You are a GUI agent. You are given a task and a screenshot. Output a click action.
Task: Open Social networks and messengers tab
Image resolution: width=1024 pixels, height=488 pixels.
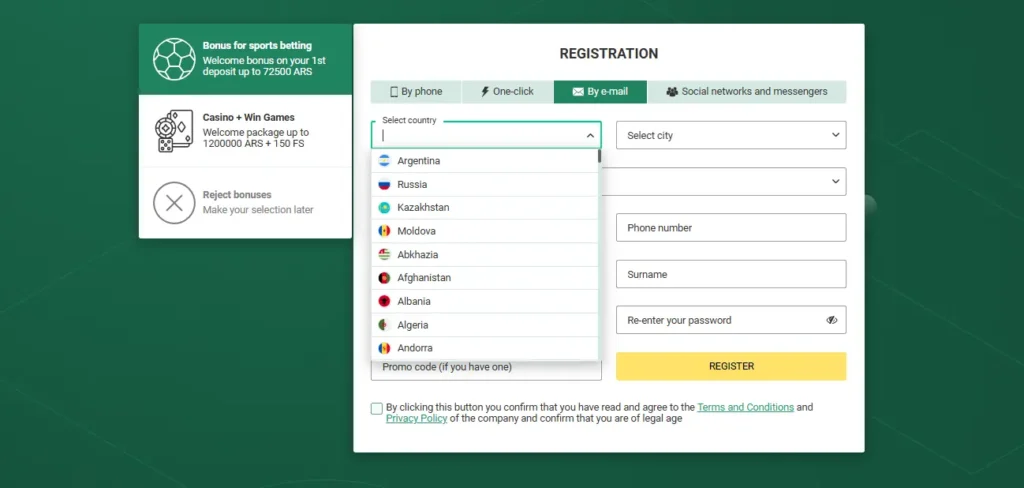coord(747,91)
